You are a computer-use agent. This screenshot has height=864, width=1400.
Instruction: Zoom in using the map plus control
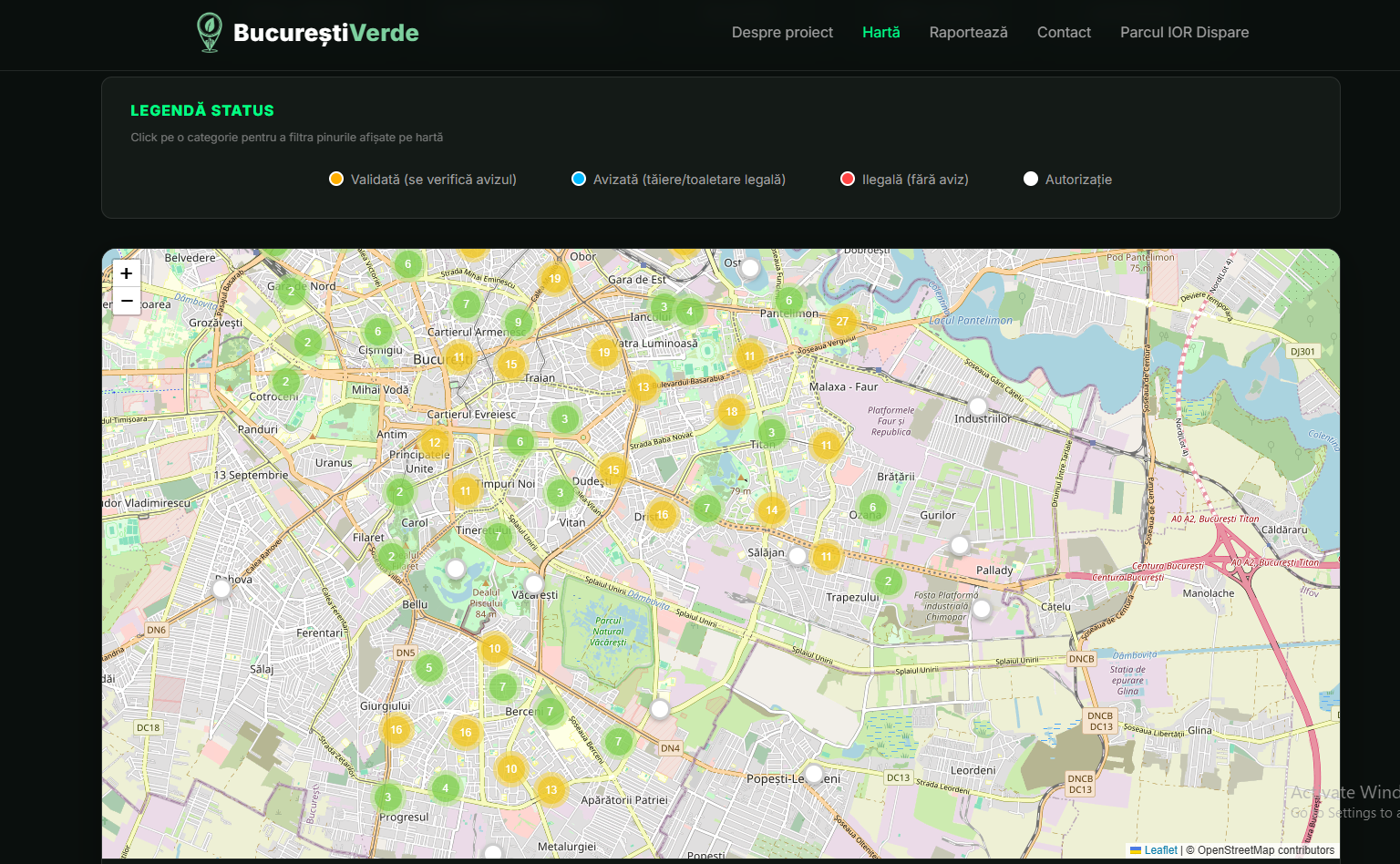[x=126, y=273]
